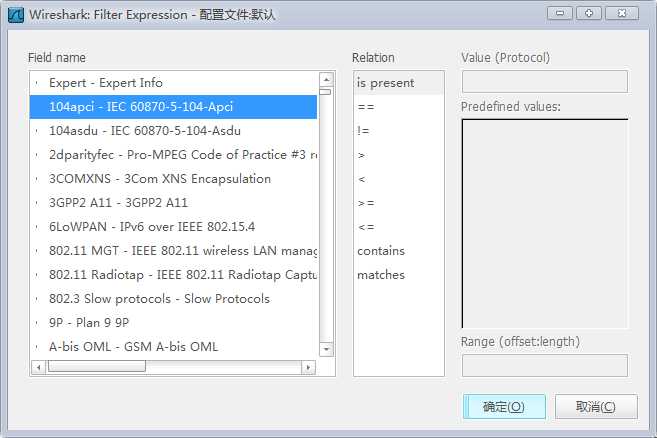Expand the 3GPP2 A11 protocol node

coord(37,203)
